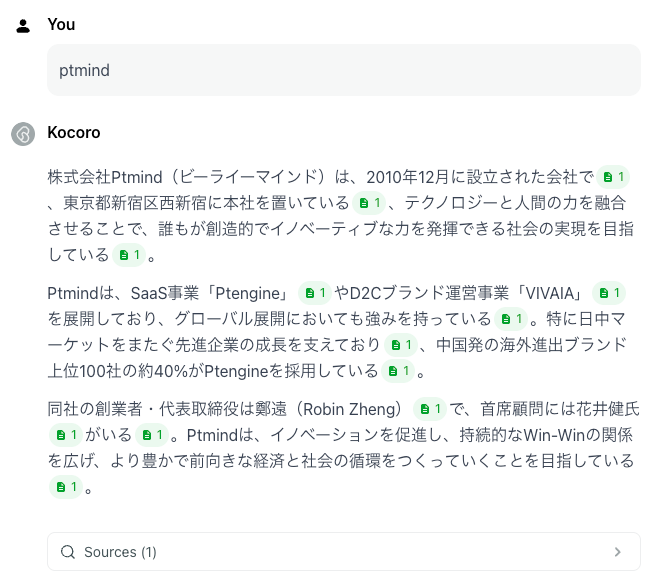Click the citation badge after 本社を置いている

[x=369, y=203]
